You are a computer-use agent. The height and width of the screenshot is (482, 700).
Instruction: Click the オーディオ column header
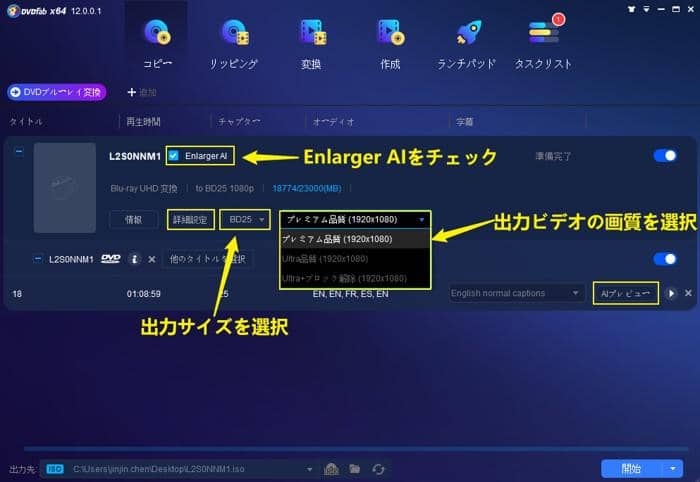[x=333, y=122]
